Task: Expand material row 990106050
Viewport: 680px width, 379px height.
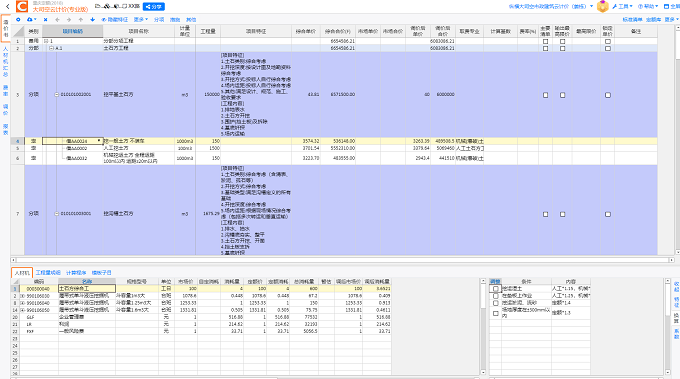Action: tap(23, 310)
